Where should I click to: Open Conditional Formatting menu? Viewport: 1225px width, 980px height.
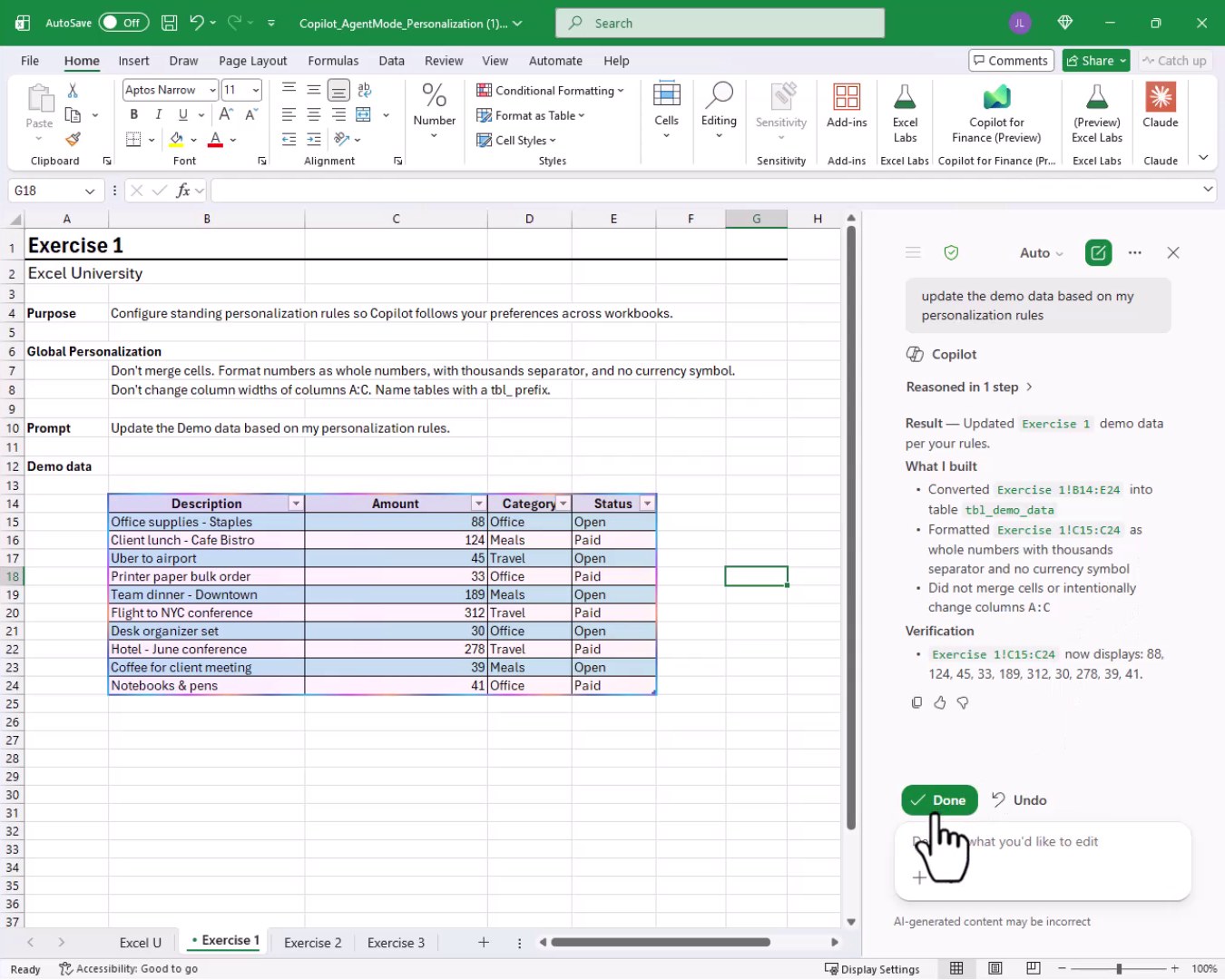(x=550, y=91)
